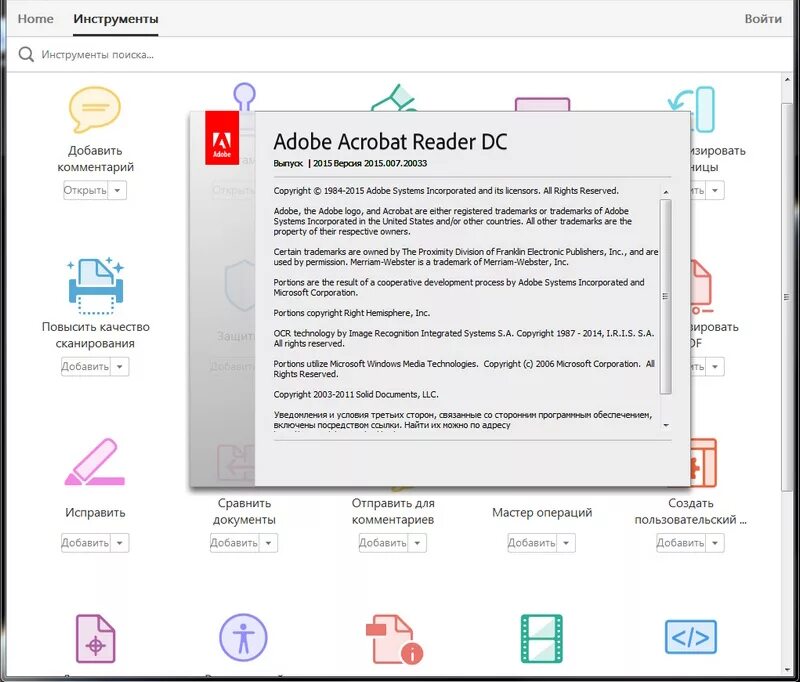Image resolution: width=800 pixels, height=682 pixels.
Task: Select the purple stamp pin icon
Action: pos(244,97)
